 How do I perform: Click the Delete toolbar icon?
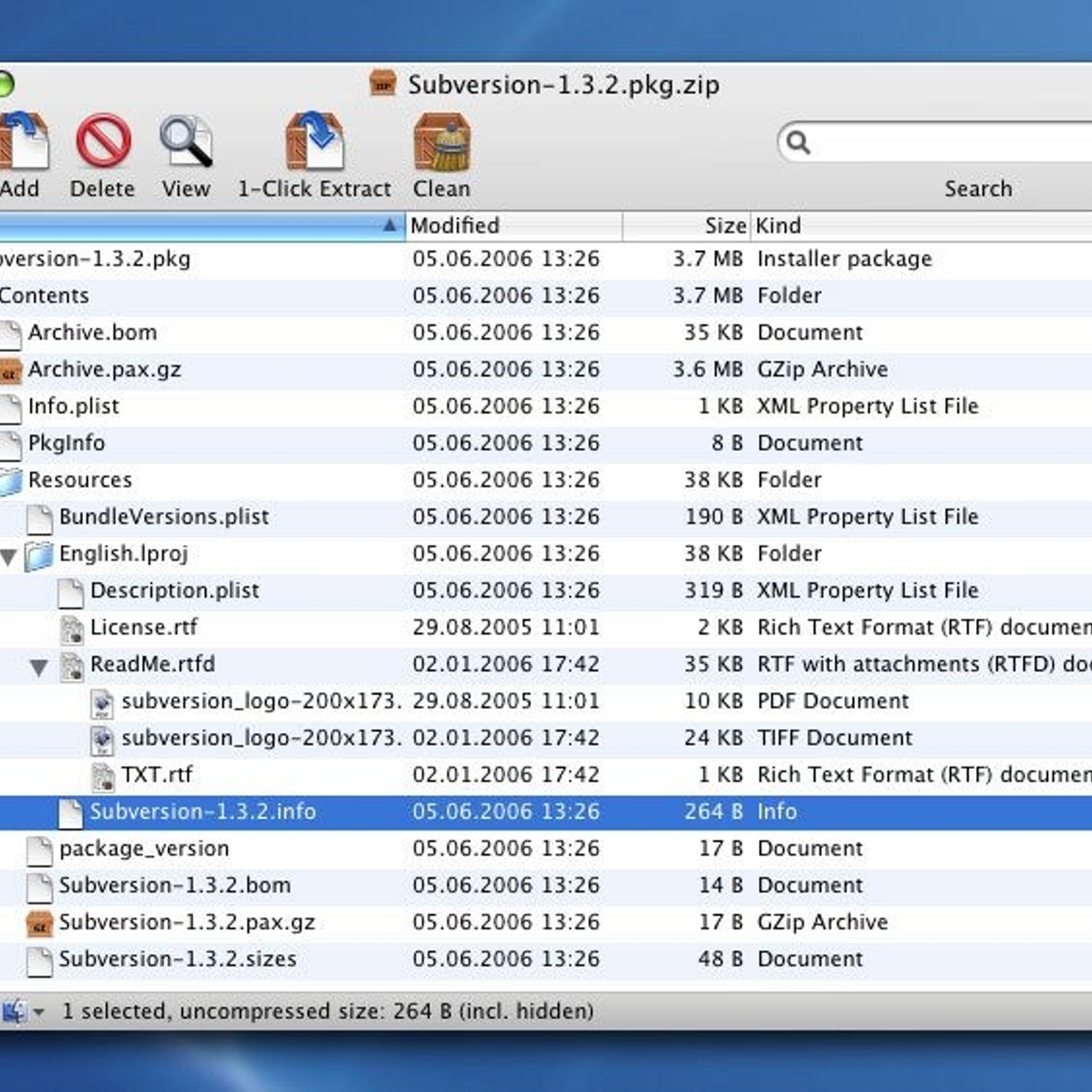click(103, 141)
